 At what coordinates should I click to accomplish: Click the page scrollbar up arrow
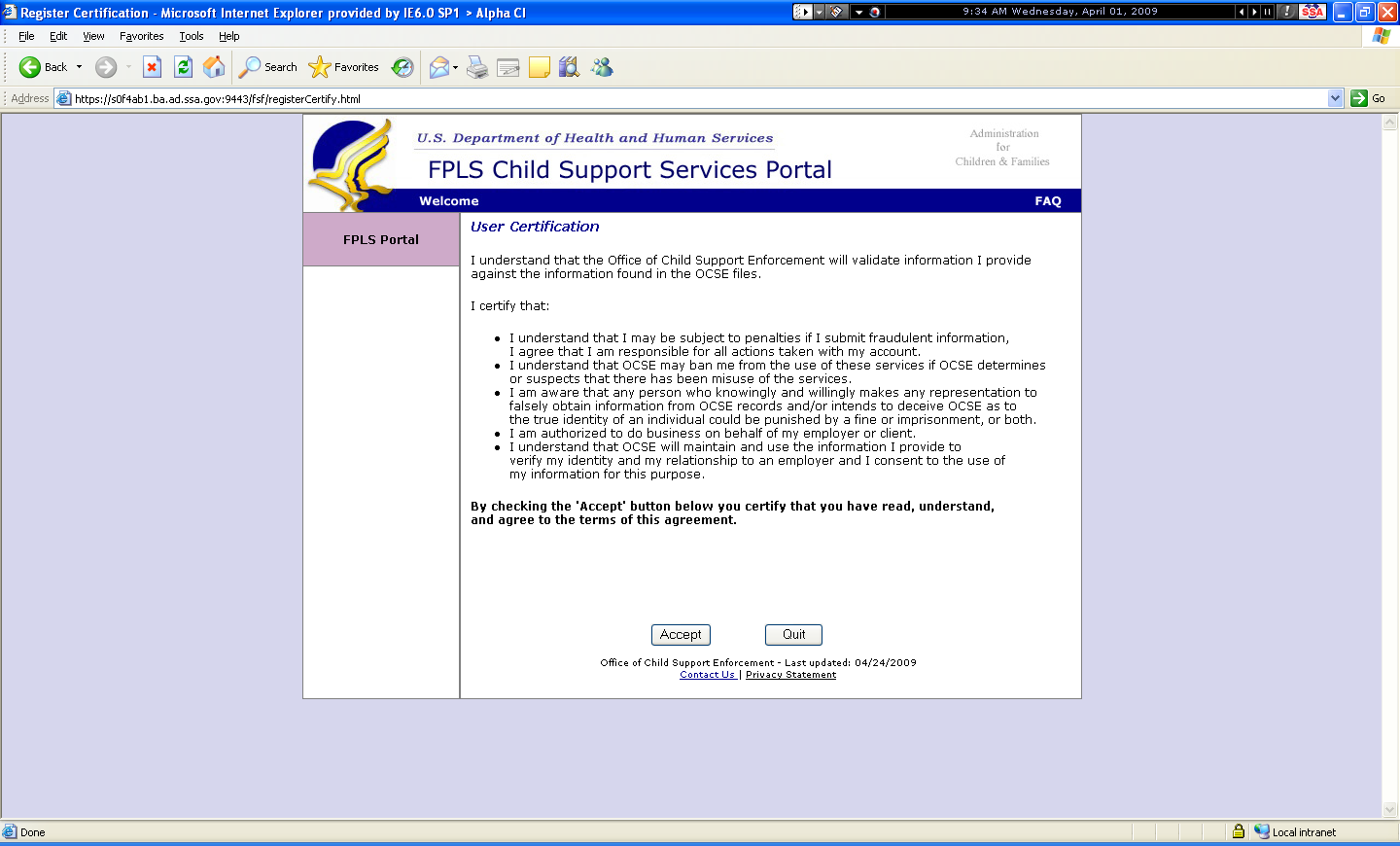click(1390, 123)
